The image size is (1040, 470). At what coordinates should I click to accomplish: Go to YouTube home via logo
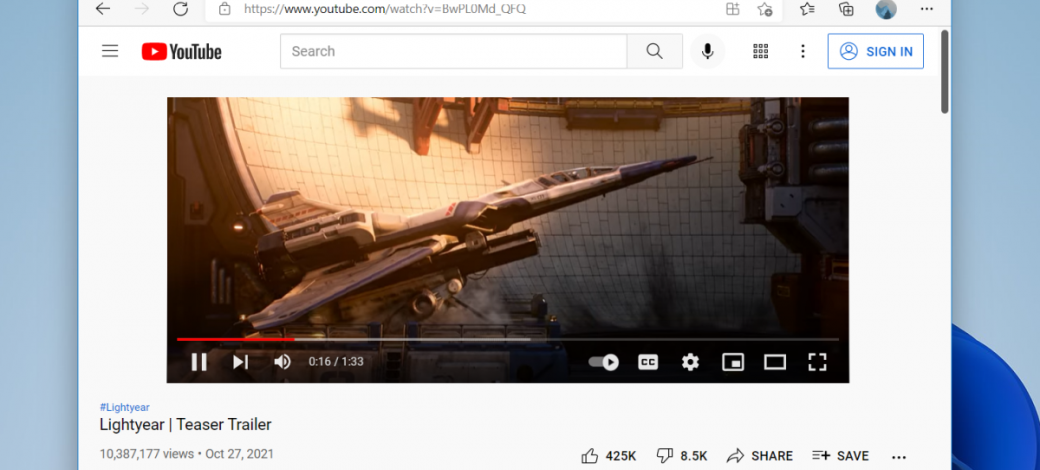pyautogui.click(x=182, y=52)
